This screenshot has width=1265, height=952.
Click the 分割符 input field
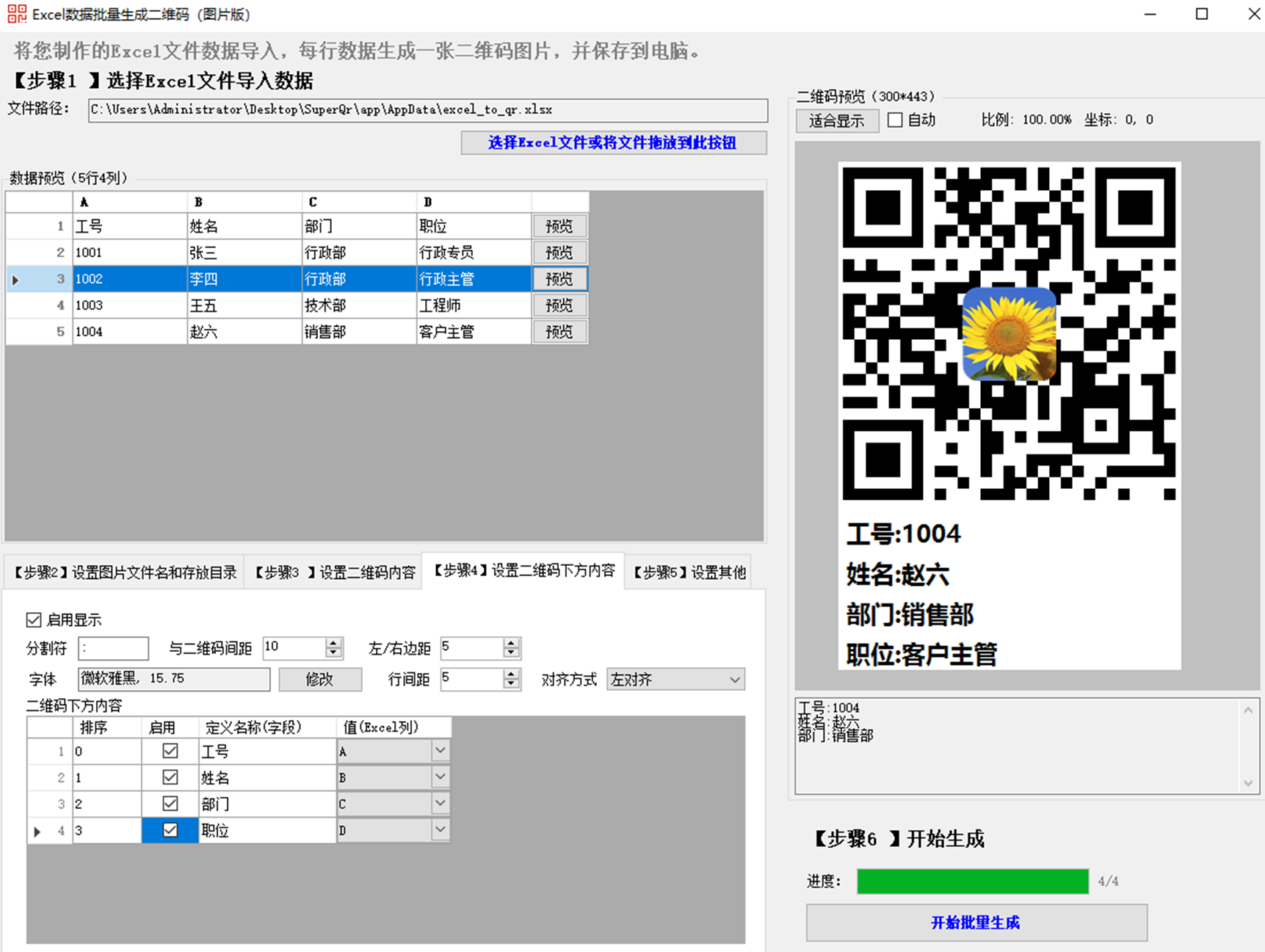point(114,648)
